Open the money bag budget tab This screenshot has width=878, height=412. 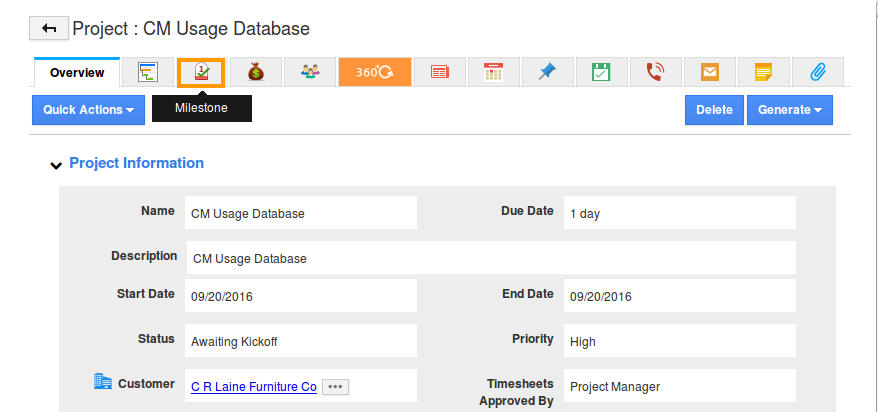point(255,72)
